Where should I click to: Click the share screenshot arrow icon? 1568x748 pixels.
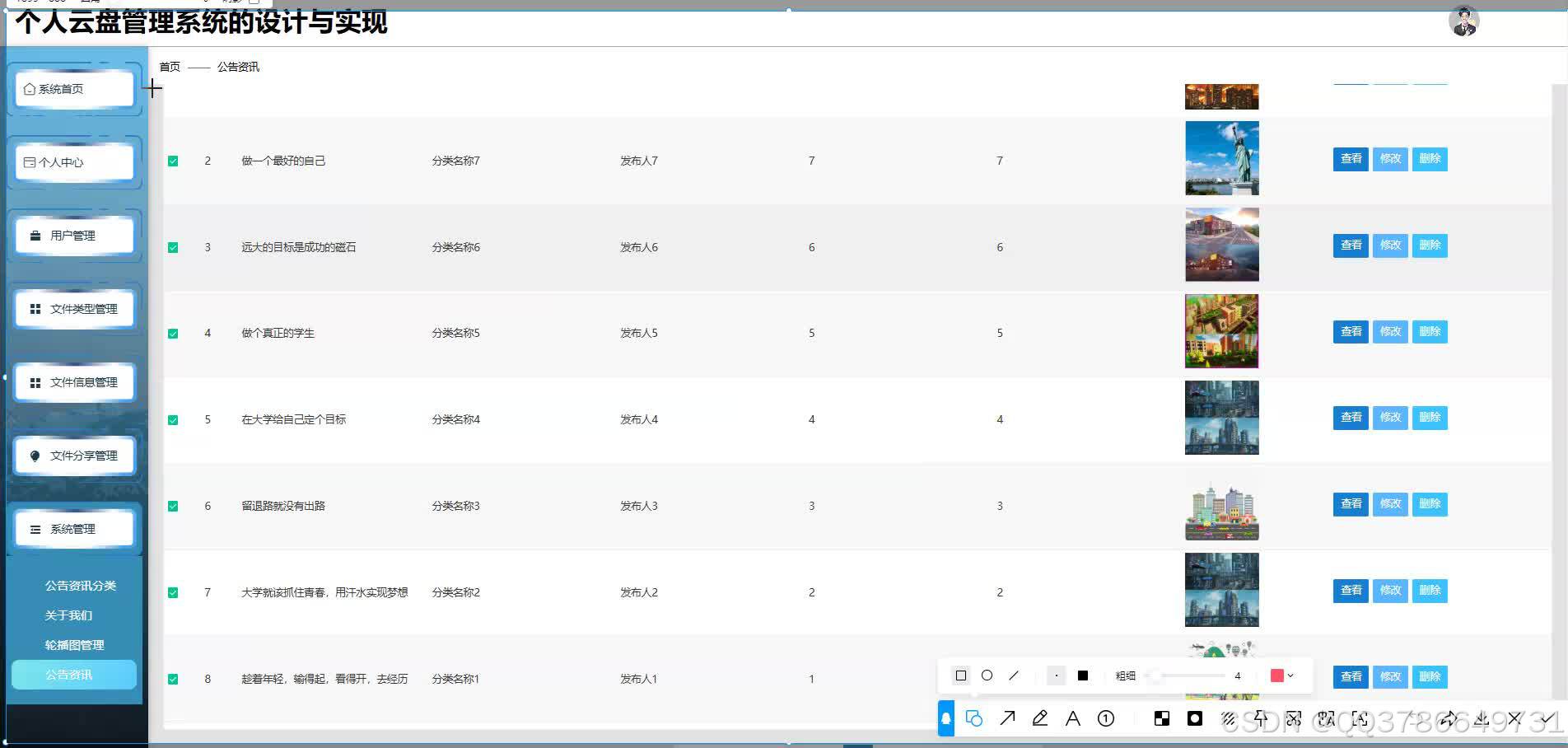[1449, 718]
